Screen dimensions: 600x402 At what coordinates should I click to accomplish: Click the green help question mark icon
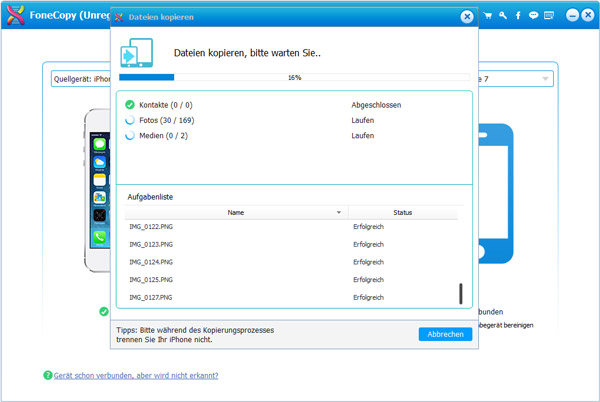(47, 375)
